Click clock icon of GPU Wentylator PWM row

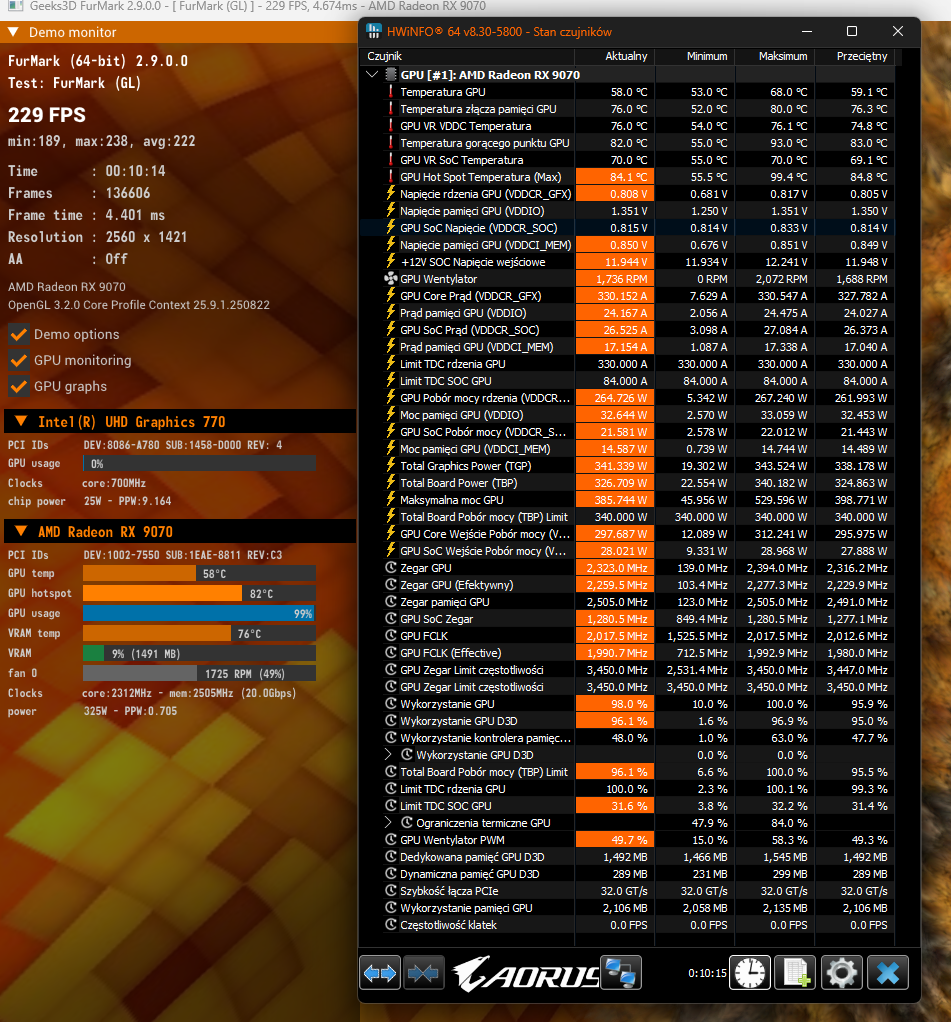click(x=391, y=840)
